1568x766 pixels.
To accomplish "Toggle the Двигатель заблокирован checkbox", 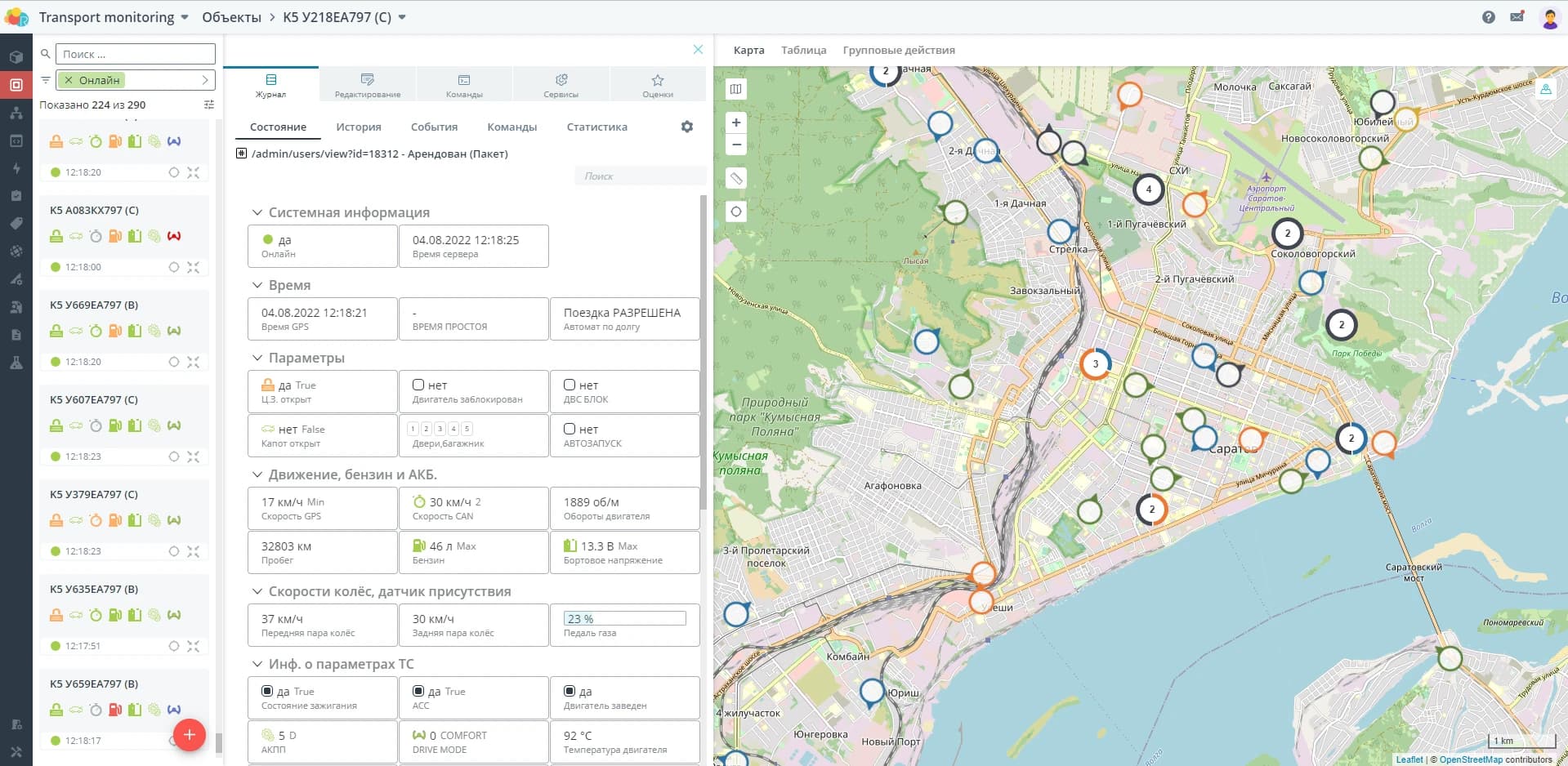I will pyautogui.click(x=418, y=385).
